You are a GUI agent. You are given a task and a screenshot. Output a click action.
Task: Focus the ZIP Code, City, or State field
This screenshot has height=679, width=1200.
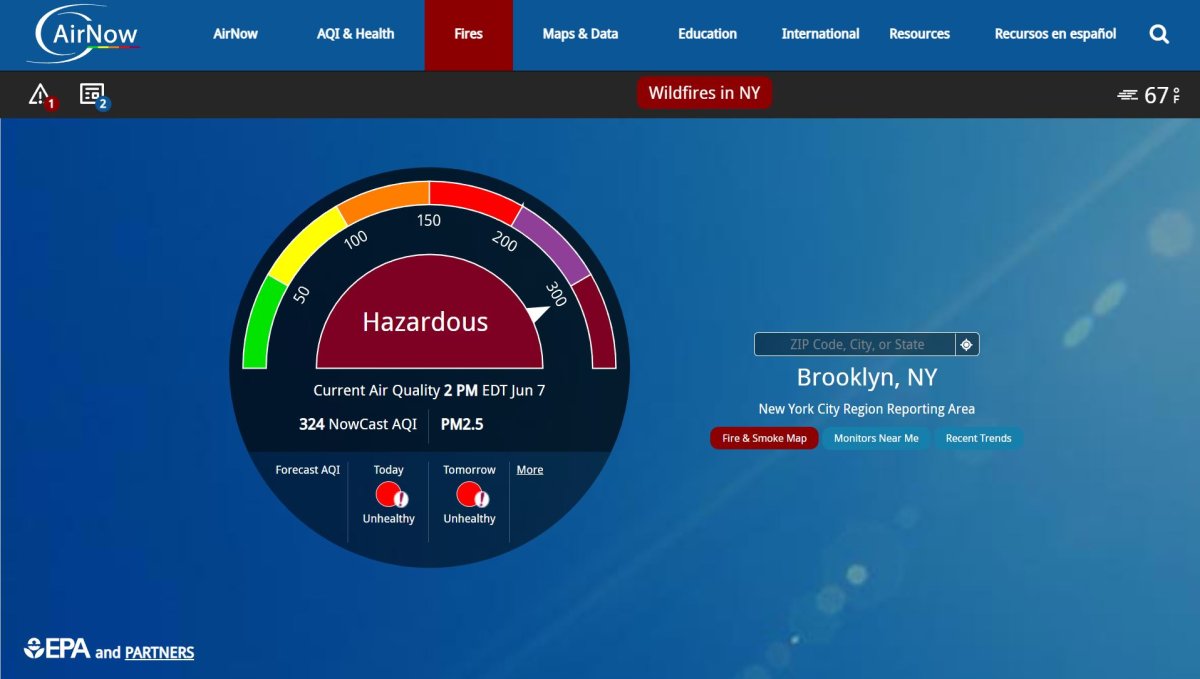856,344
